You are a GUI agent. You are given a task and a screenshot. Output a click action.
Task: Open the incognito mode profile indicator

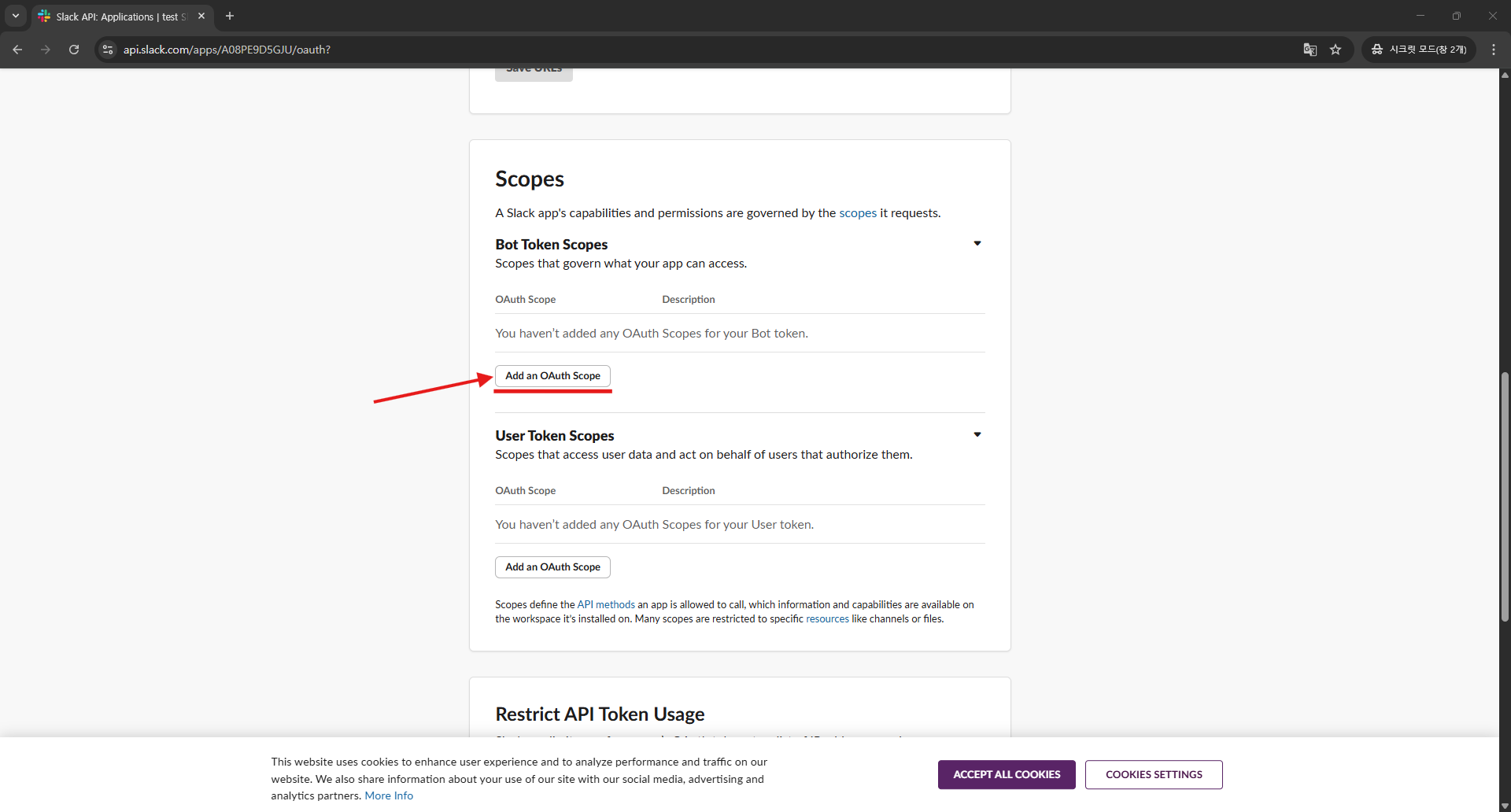tap(1419, 50)
